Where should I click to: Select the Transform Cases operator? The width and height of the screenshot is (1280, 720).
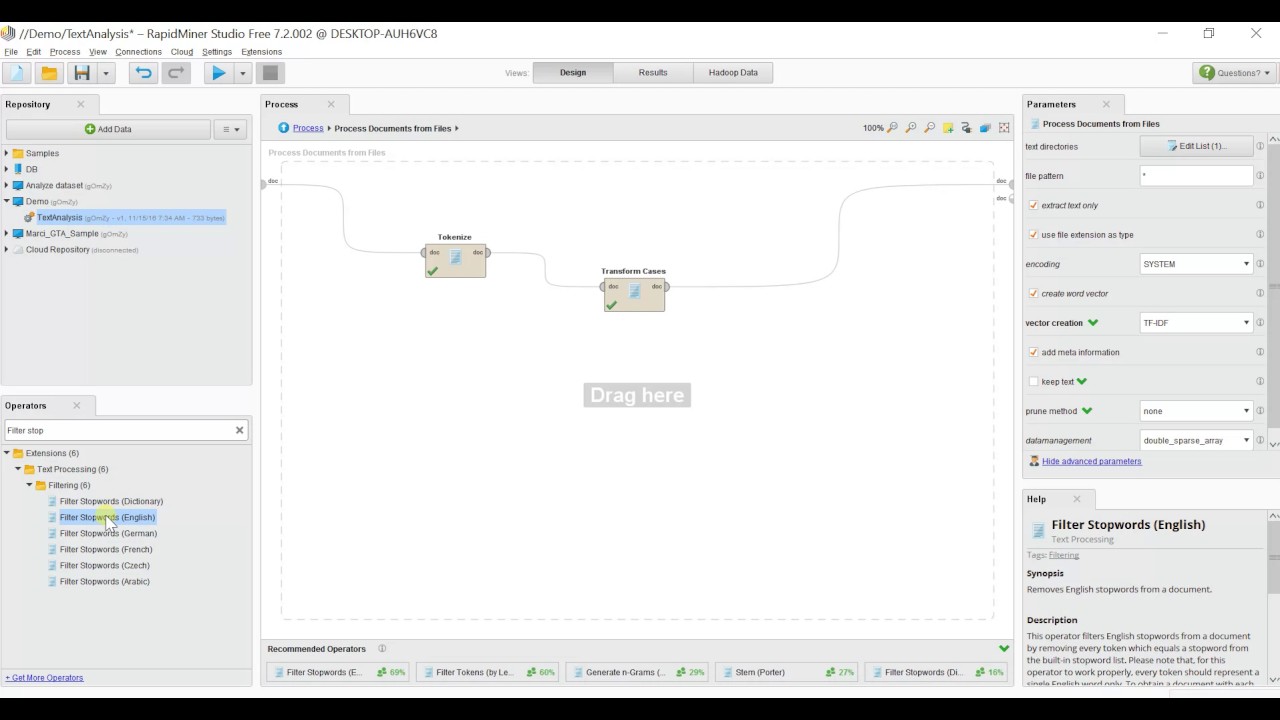pyautogui.click(x=634, y=294)
